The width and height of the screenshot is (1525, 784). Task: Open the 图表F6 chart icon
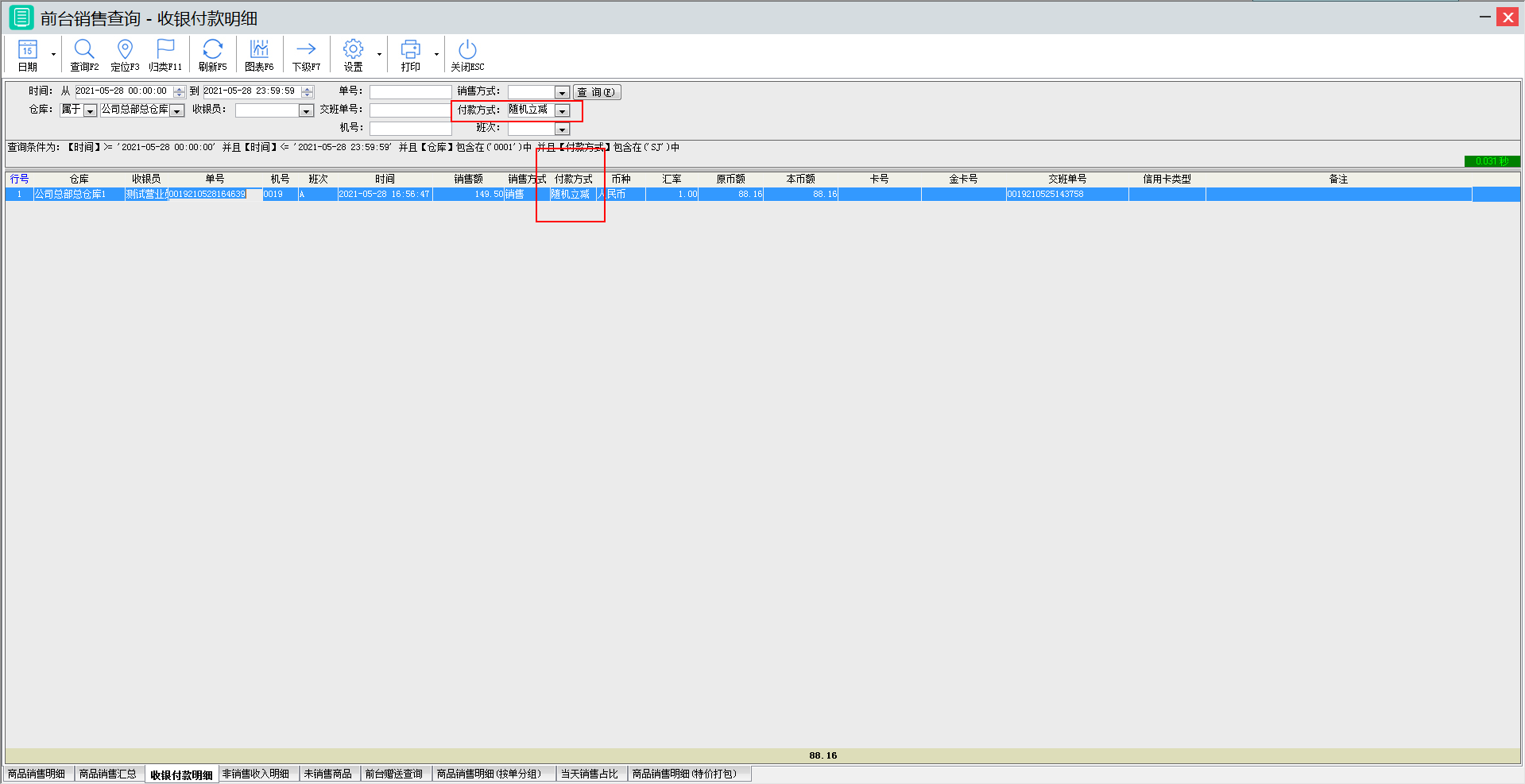pos(259,49)
